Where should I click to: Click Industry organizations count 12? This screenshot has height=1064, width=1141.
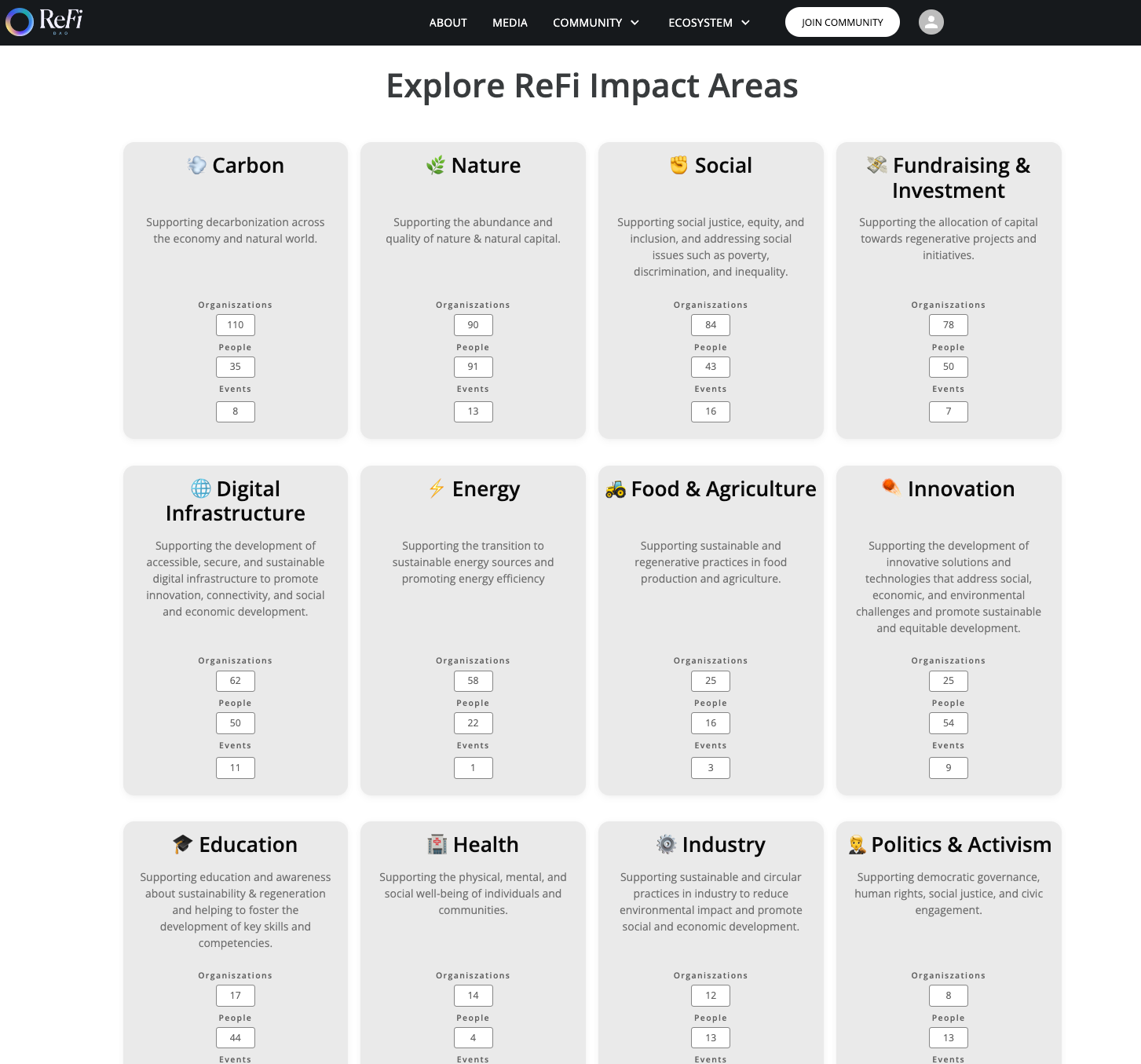(x=711, y=996)
